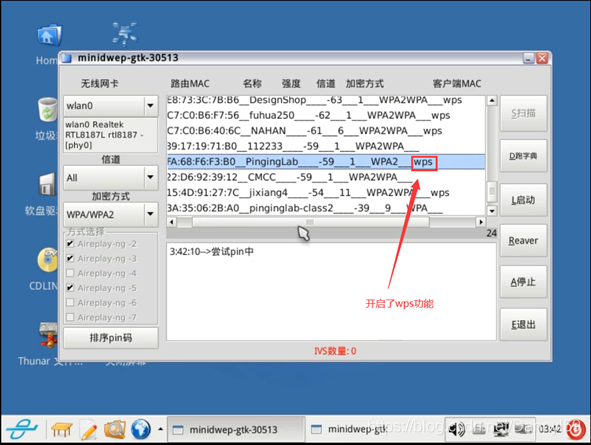Select the DesignShop network row

point(326,100)
